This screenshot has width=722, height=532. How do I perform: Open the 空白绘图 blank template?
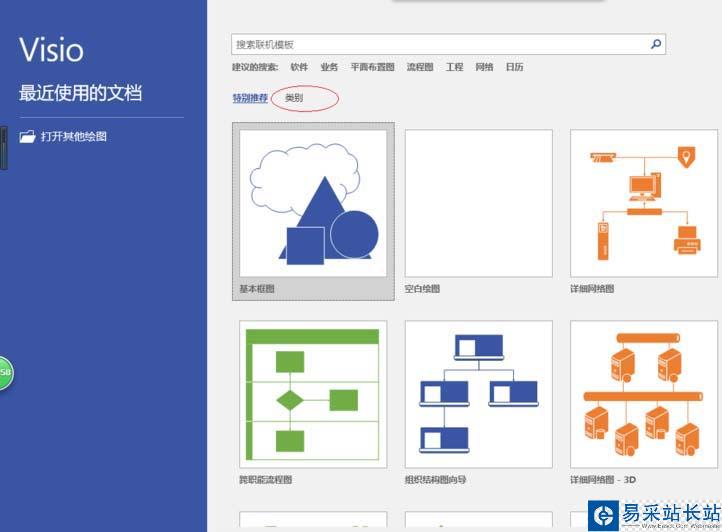coord(478,203)
